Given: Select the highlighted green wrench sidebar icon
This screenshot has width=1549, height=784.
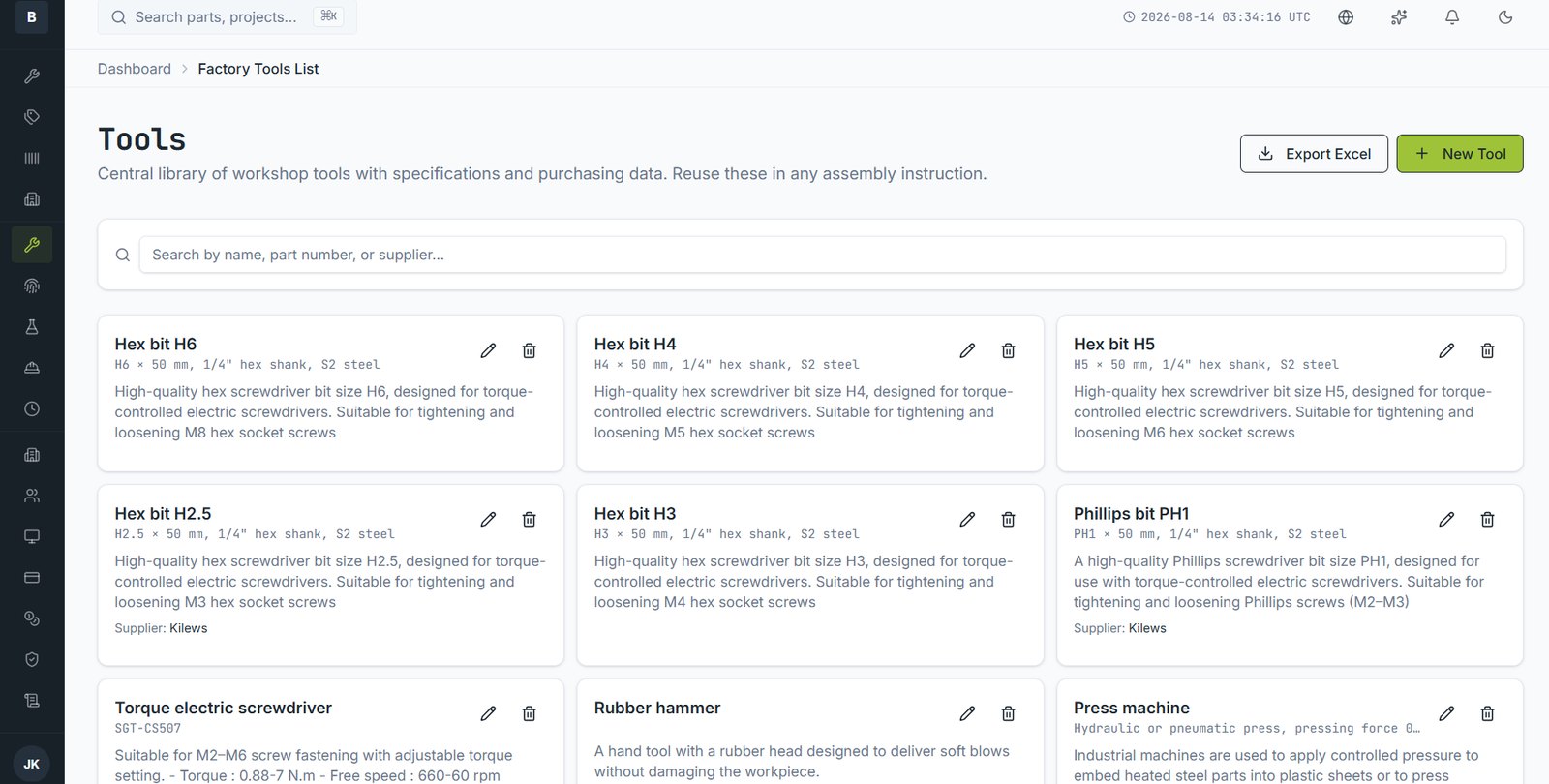Looking at the screenshot, I should [x=32, y=245].
